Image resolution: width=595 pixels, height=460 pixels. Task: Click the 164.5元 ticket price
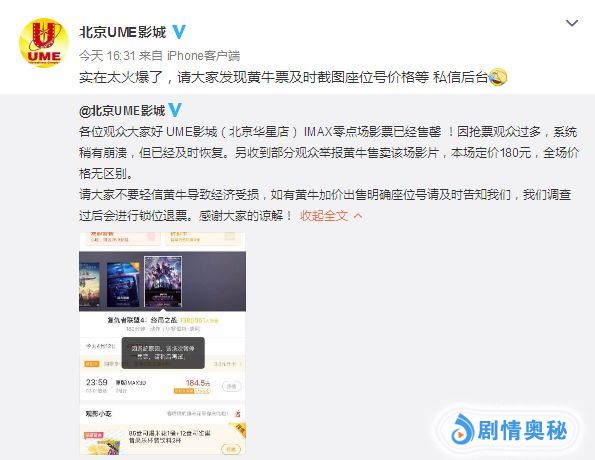[x=198, y=383]
